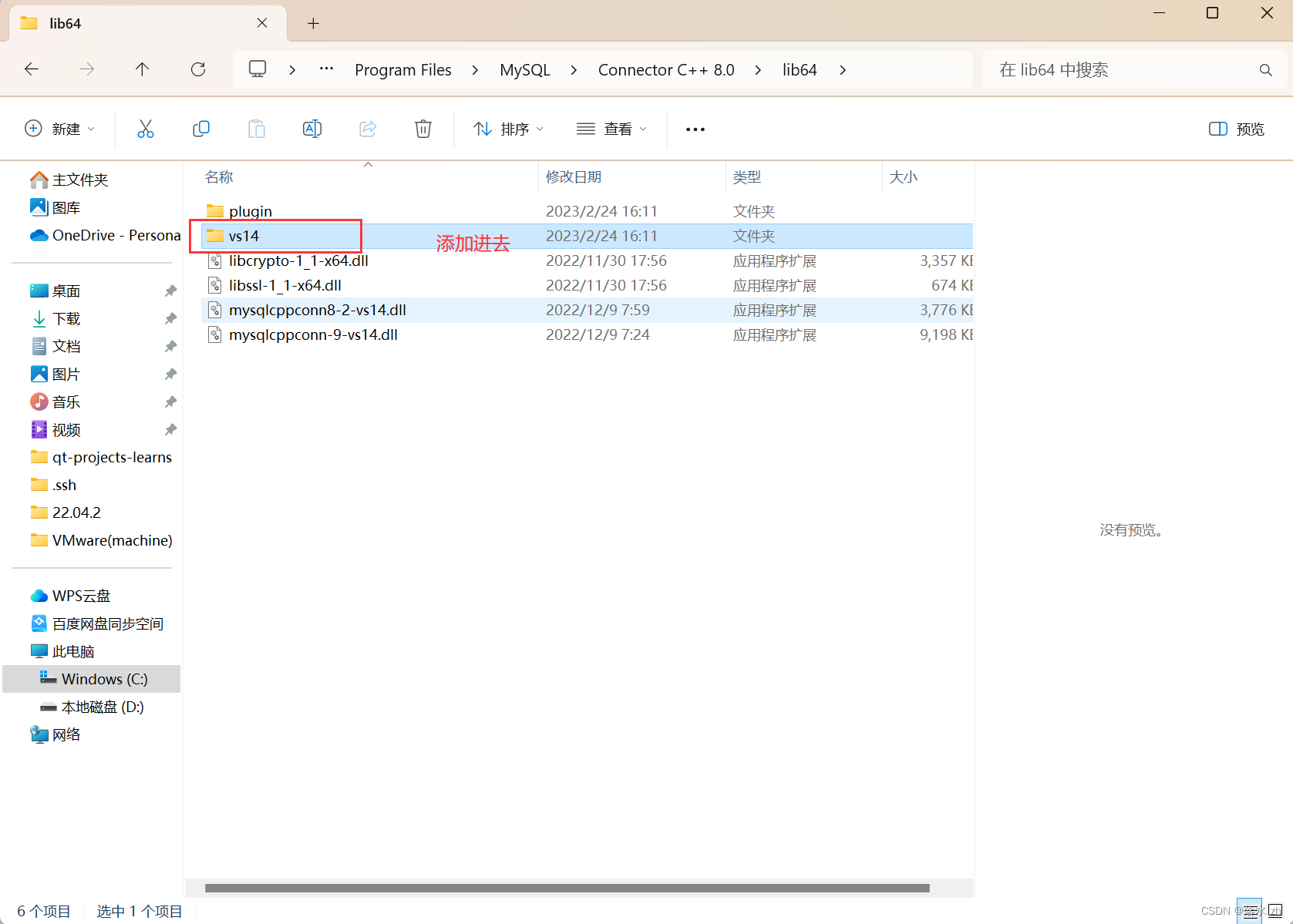Click the Forward navigation arrow

pos(87,69)
